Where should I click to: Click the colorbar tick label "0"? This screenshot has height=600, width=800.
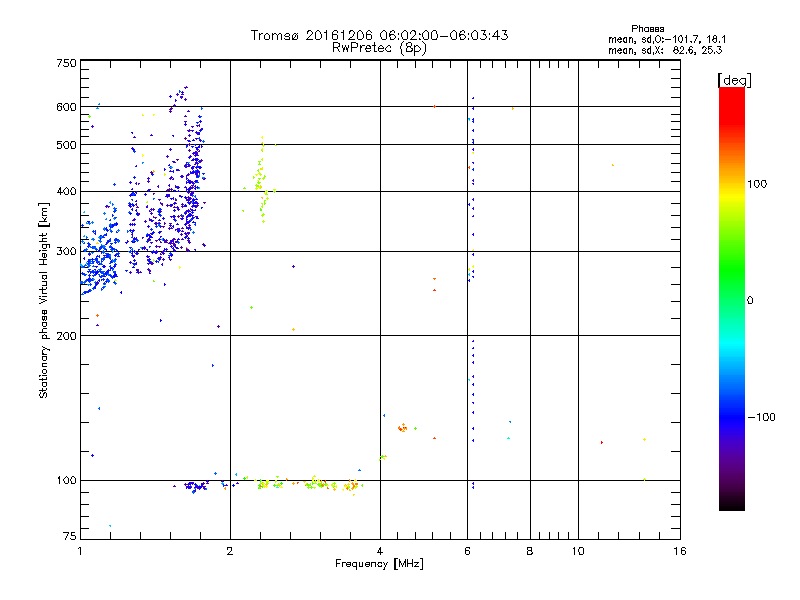point(750,301)
